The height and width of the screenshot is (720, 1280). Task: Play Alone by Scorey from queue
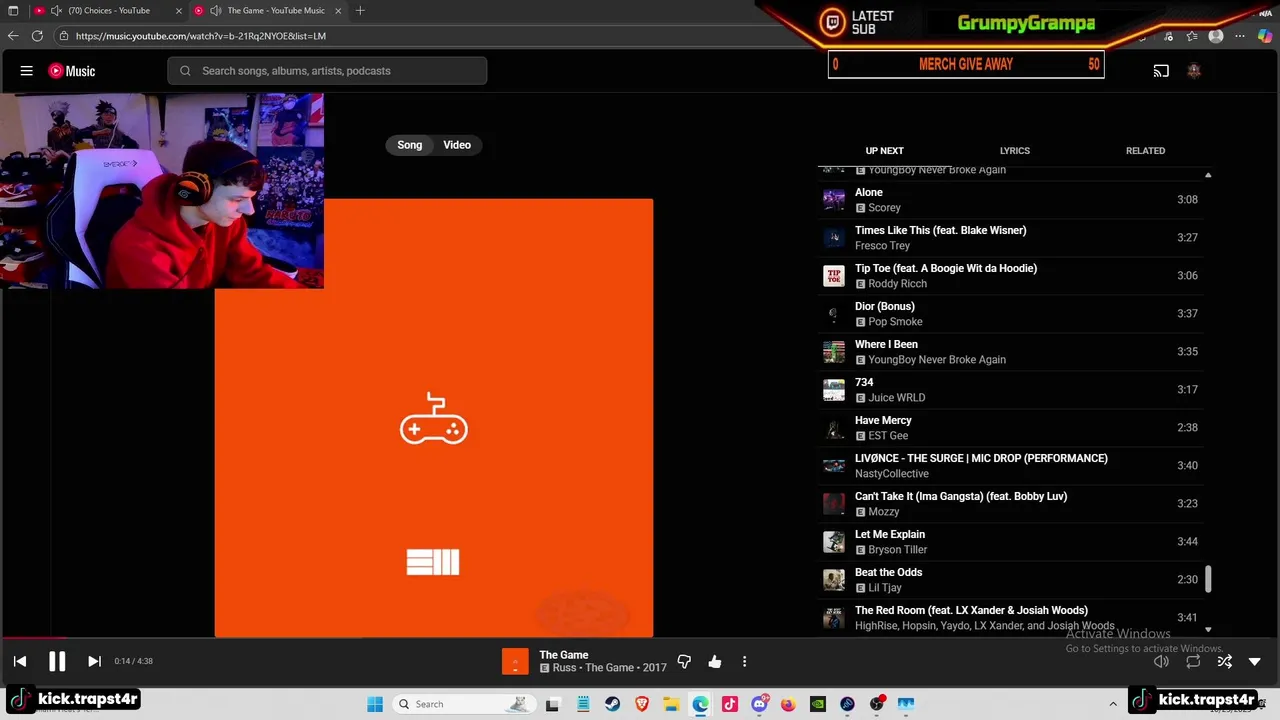[1010, 200]
